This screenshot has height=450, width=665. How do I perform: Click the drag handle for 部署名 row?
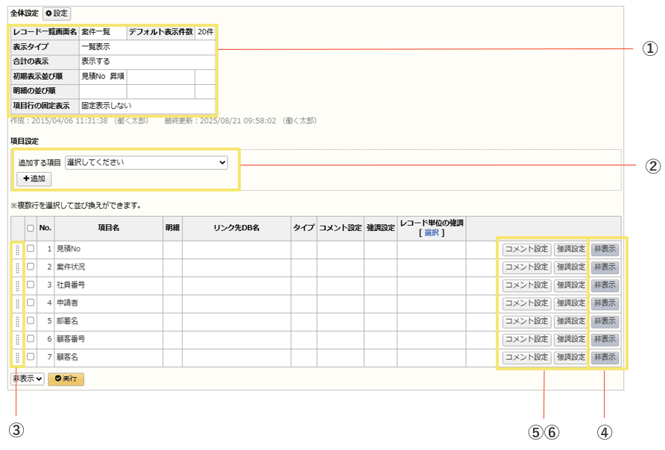pyautogui.click(x=17, y=321)
